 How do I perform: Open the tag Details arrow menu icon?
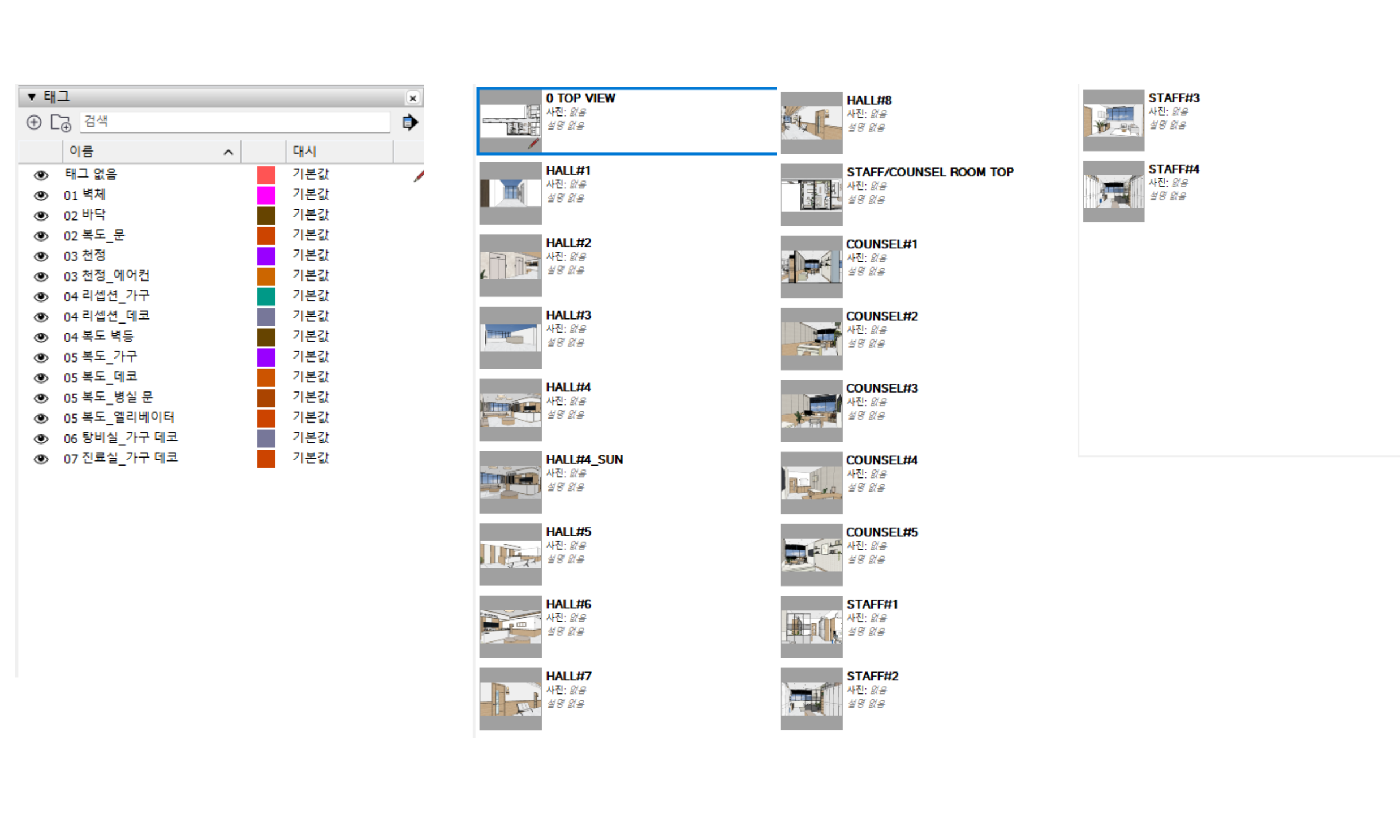[x=410, y=122]
